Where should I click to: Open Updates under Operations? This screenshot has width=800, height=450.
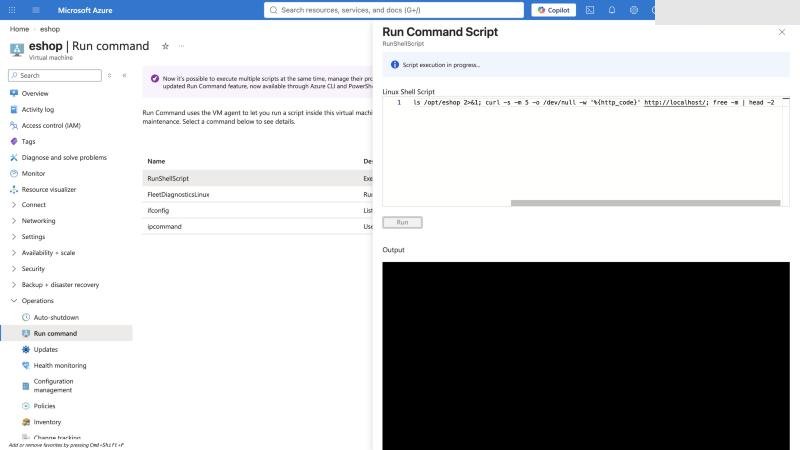(45, 349)
